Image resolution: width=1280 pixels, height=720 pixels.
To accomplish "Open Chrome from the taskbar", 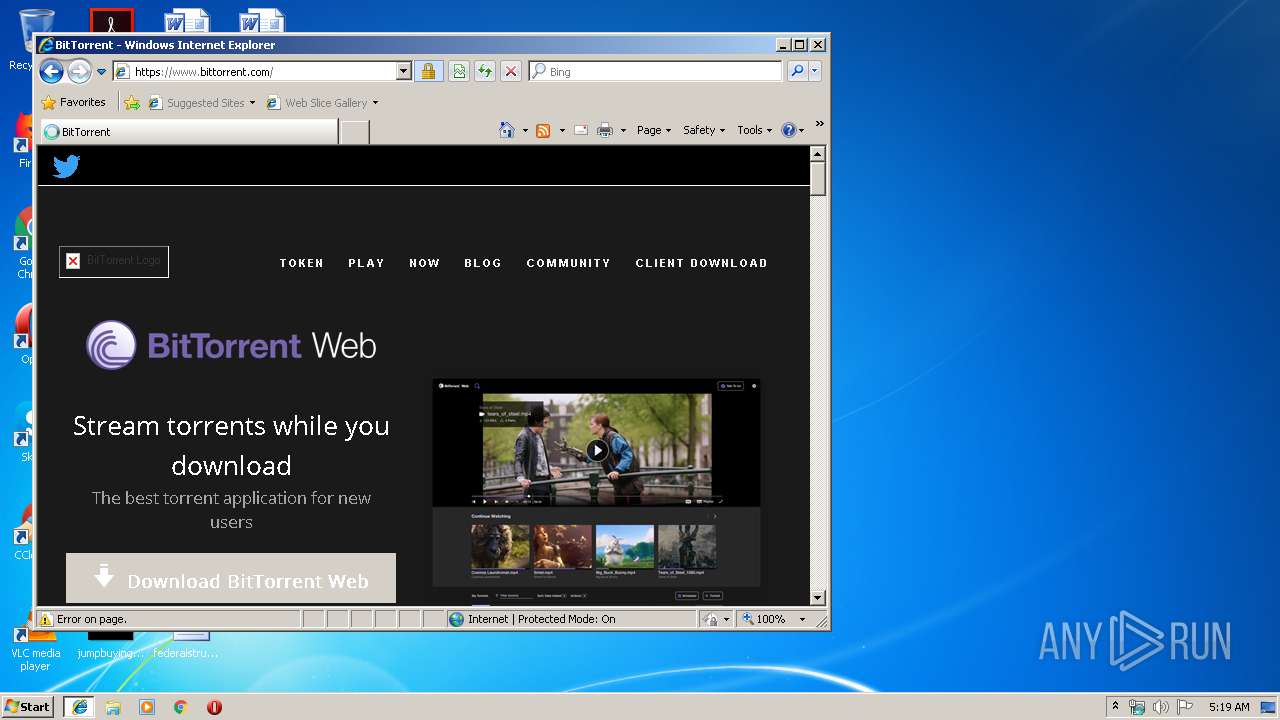I will pyautogui.click(x=181, y=707).
